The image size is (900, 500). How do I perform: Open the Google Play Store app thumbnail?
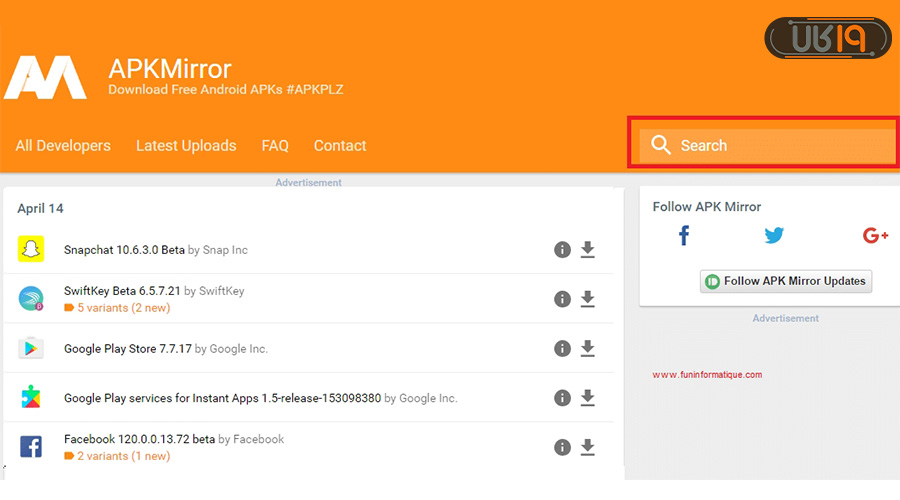click(31, 348)
